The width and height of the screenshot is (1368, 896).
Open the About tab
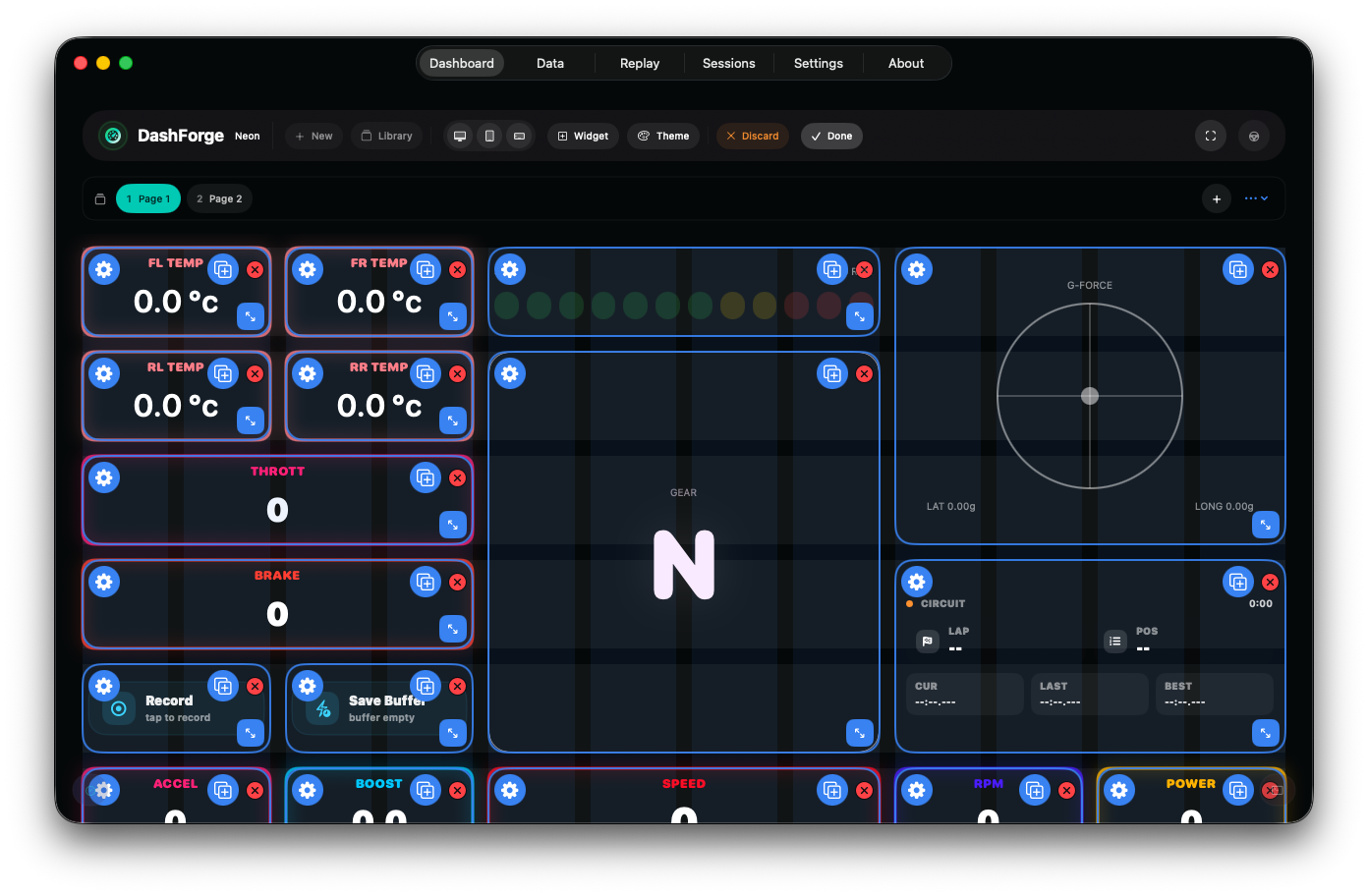906,63
